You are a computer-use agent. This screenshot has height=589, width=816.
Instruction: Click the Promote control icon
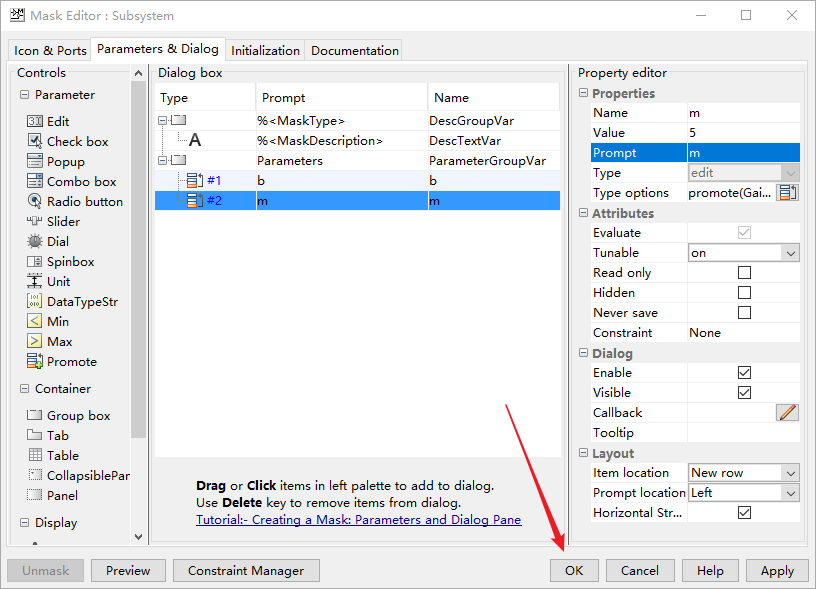(x=34, y=361)
